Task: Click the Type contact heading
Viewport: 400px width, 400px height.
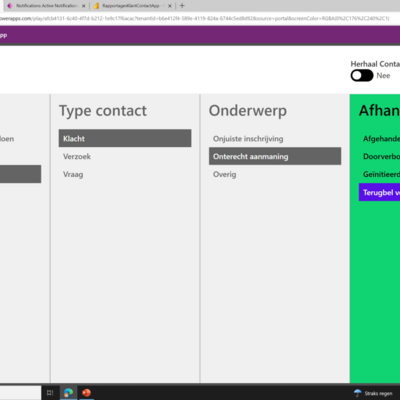Action: 103,111
